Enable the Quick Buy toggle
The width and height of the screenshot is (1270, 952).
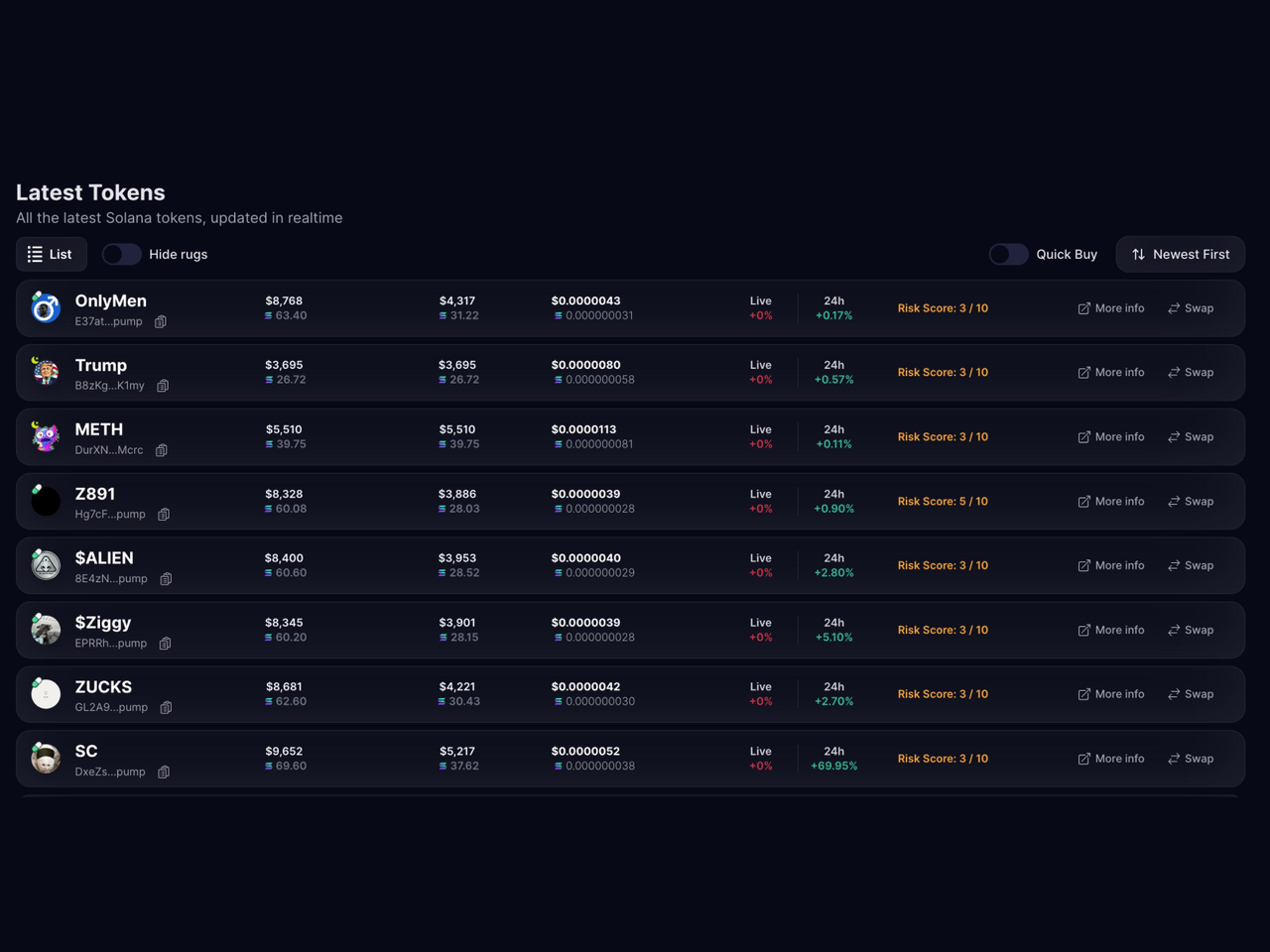[1008, 254]
